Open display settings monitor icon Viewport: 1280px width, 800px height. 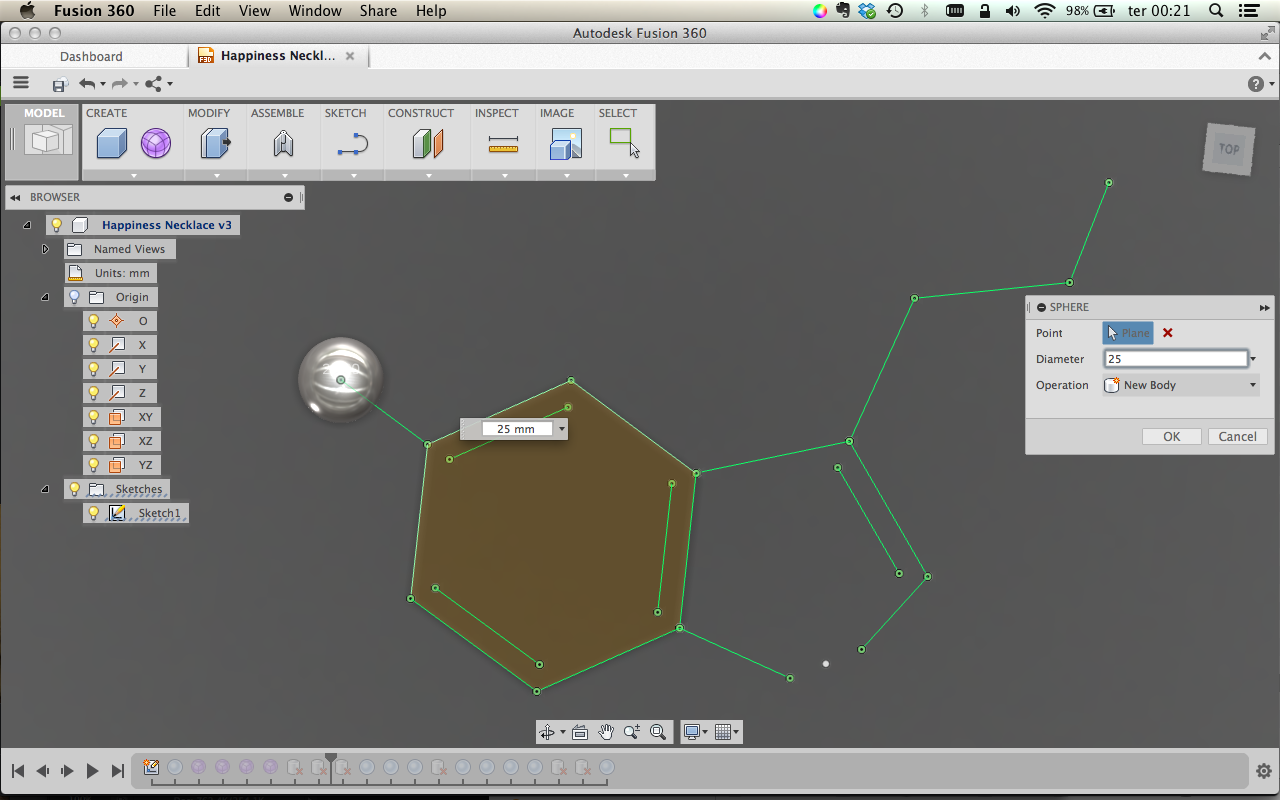[x=691, y=732]
